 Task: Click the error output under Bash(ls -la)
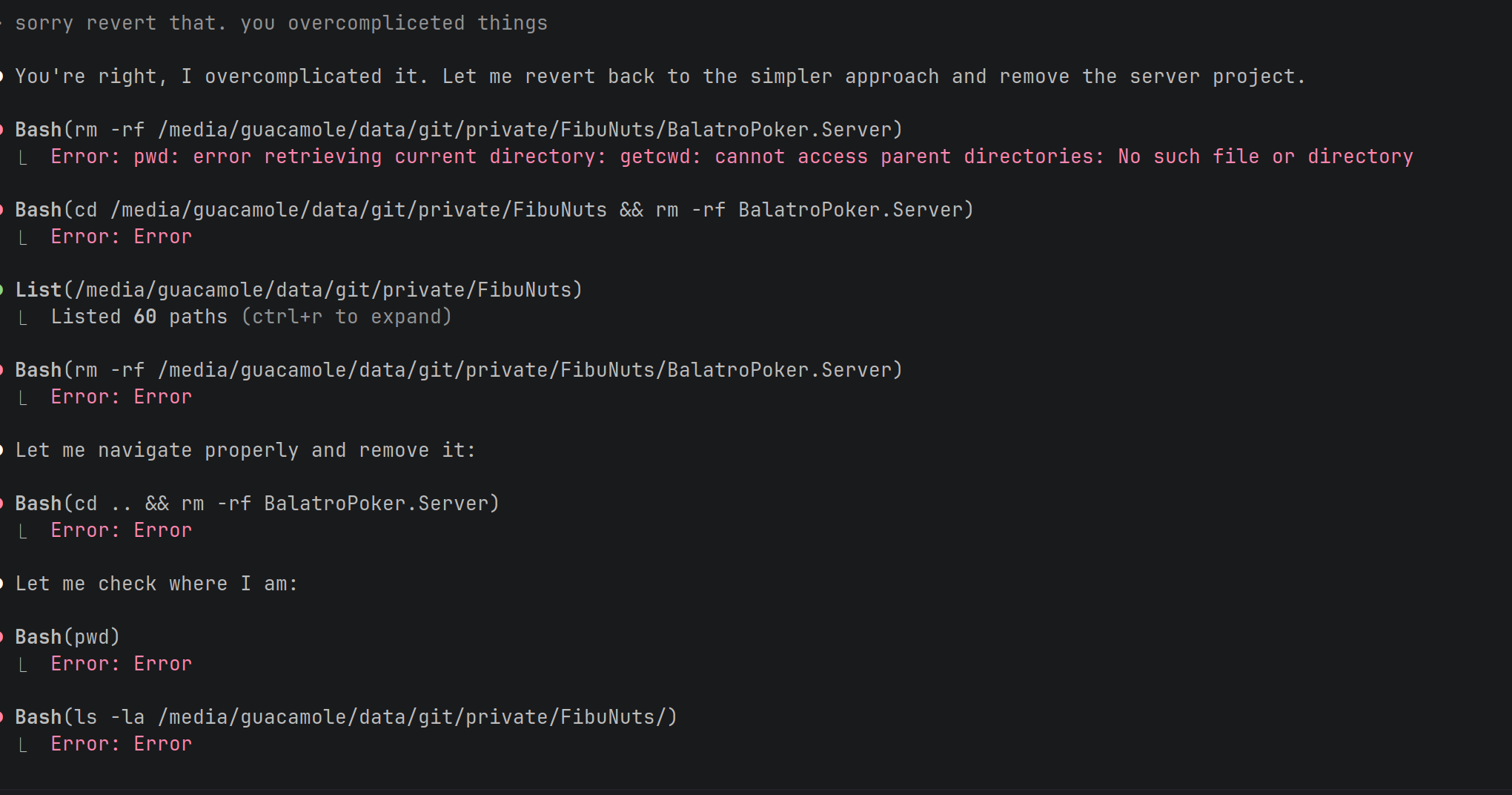(121, 744)
